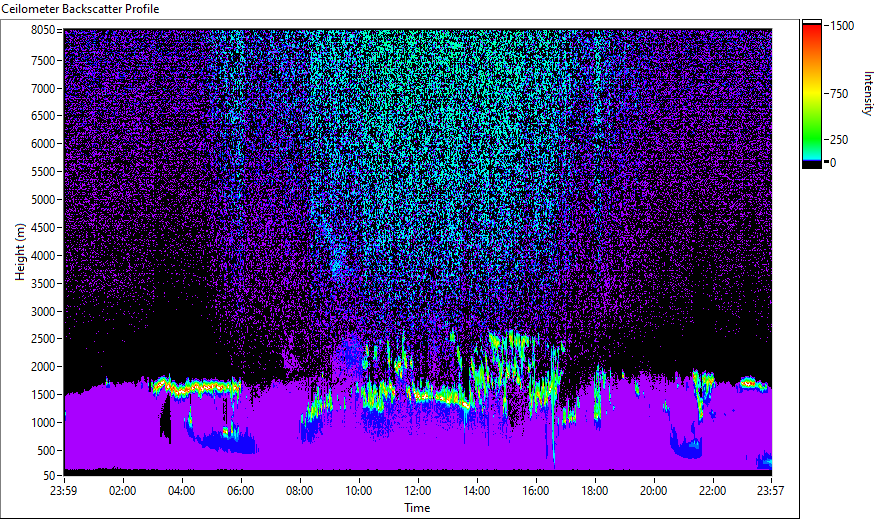Pick the white overflow swatch atop Intensity ramp
Image resolution: width=878 pixels, height=519 pixels.
click(811, 22)
